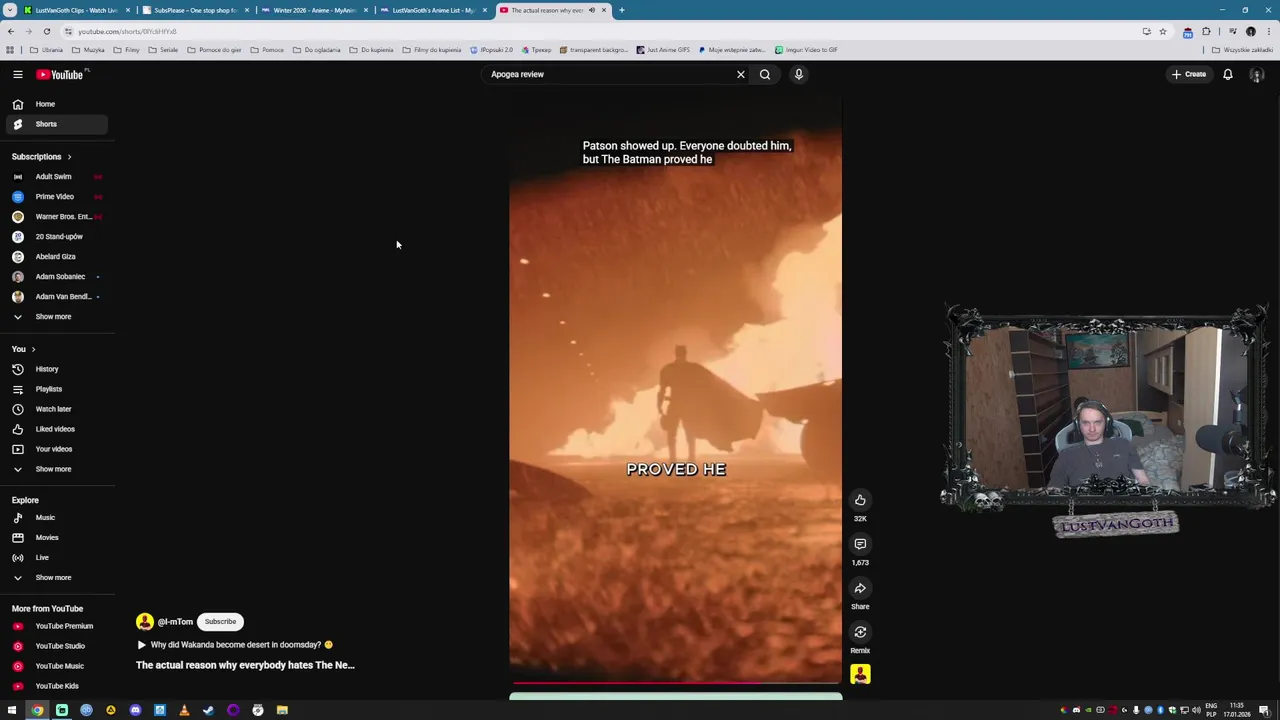
Task: Select Shorts in the sidebar
Action: coord(55,124)
